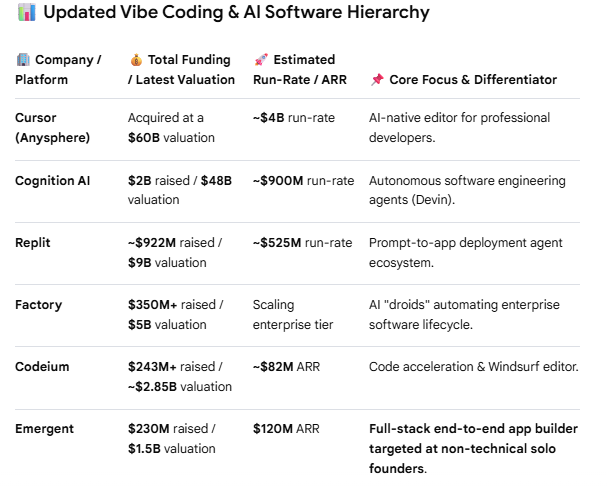Click the Code acceleration & Windsurf editor text
The width and height of the screenshot is (607, 488).
(x=474, y=366)
